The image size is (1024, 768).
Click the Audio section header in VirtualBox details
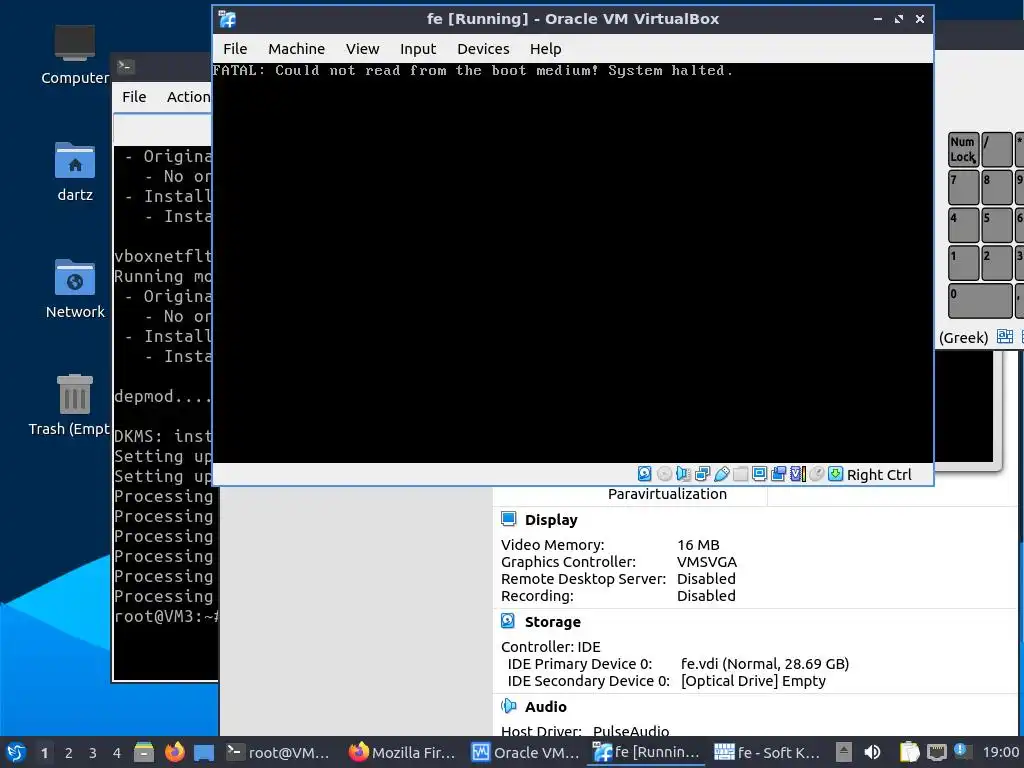(545, 707)
